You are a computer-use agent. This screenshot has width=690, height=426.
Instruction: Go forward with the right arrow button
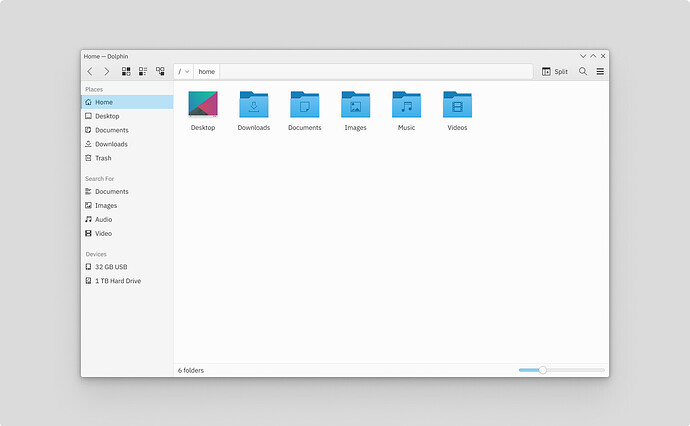pyautogui.click(x=107, y=72)
